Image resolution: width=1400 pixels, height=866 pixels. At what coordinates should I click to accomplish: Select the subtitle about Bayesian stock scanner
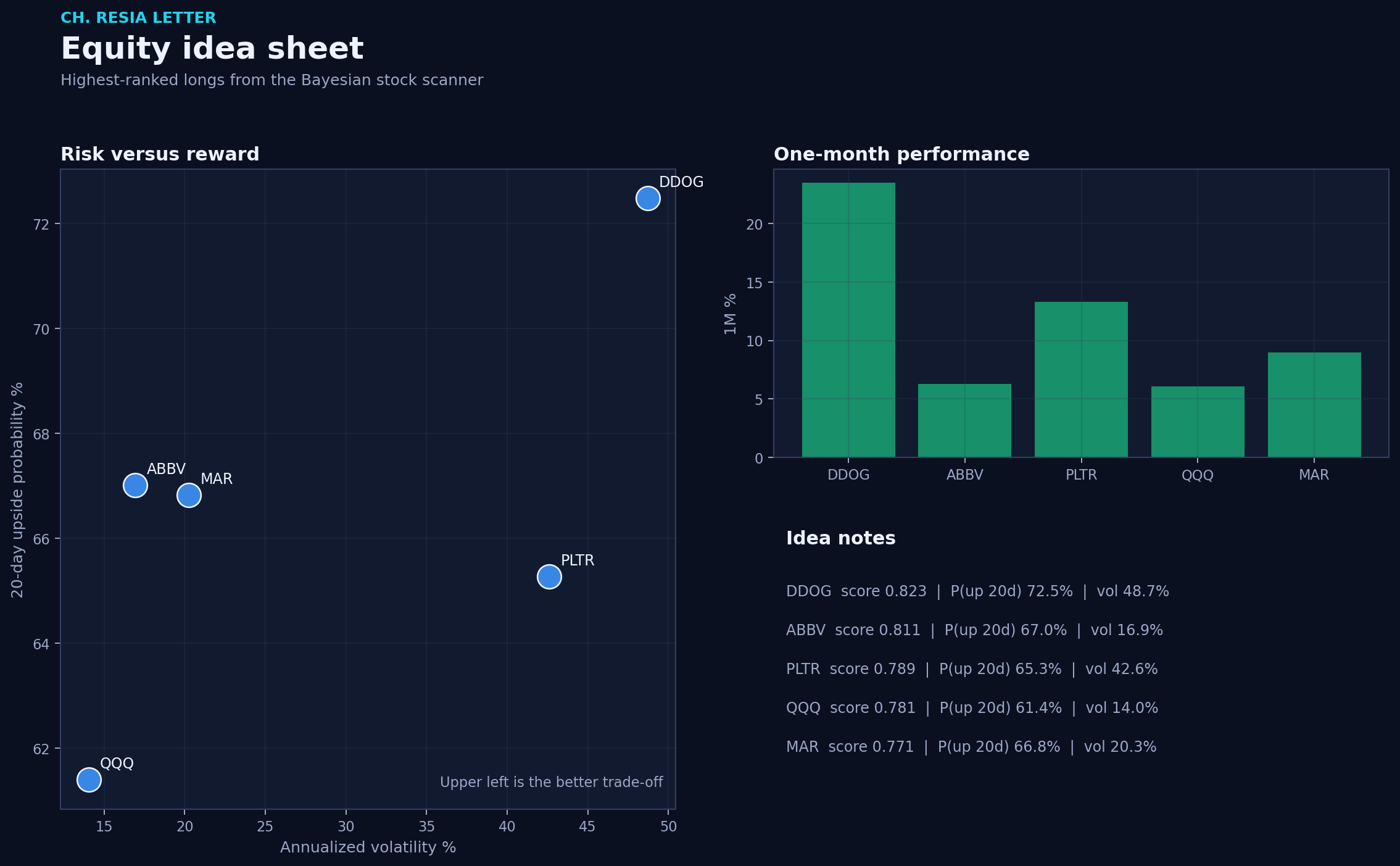[271, 80]
